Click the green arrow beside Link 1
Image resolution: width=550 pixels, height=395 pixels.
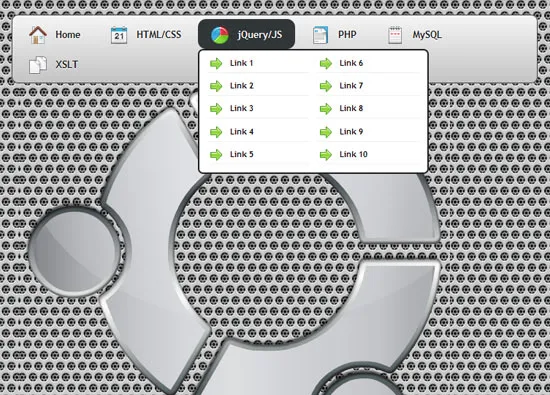point(216,63)
